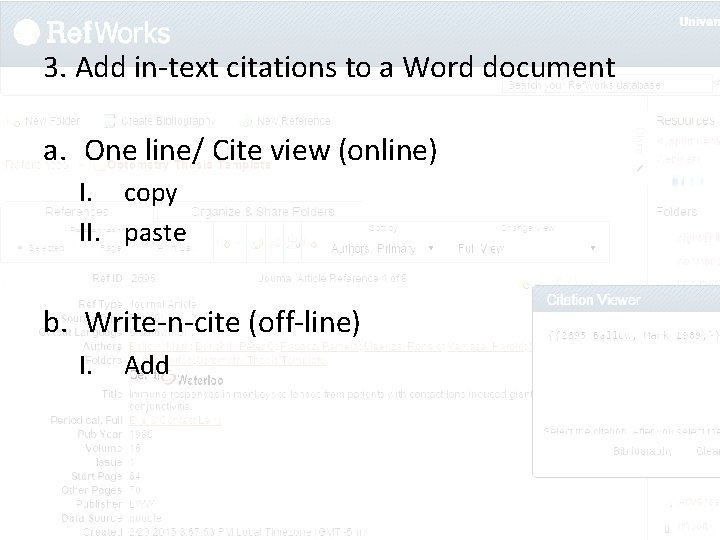The width and height of the screenshot is (720, 540).
Task: Click the Citation Viewer title bar
Action: pos(626,300)
